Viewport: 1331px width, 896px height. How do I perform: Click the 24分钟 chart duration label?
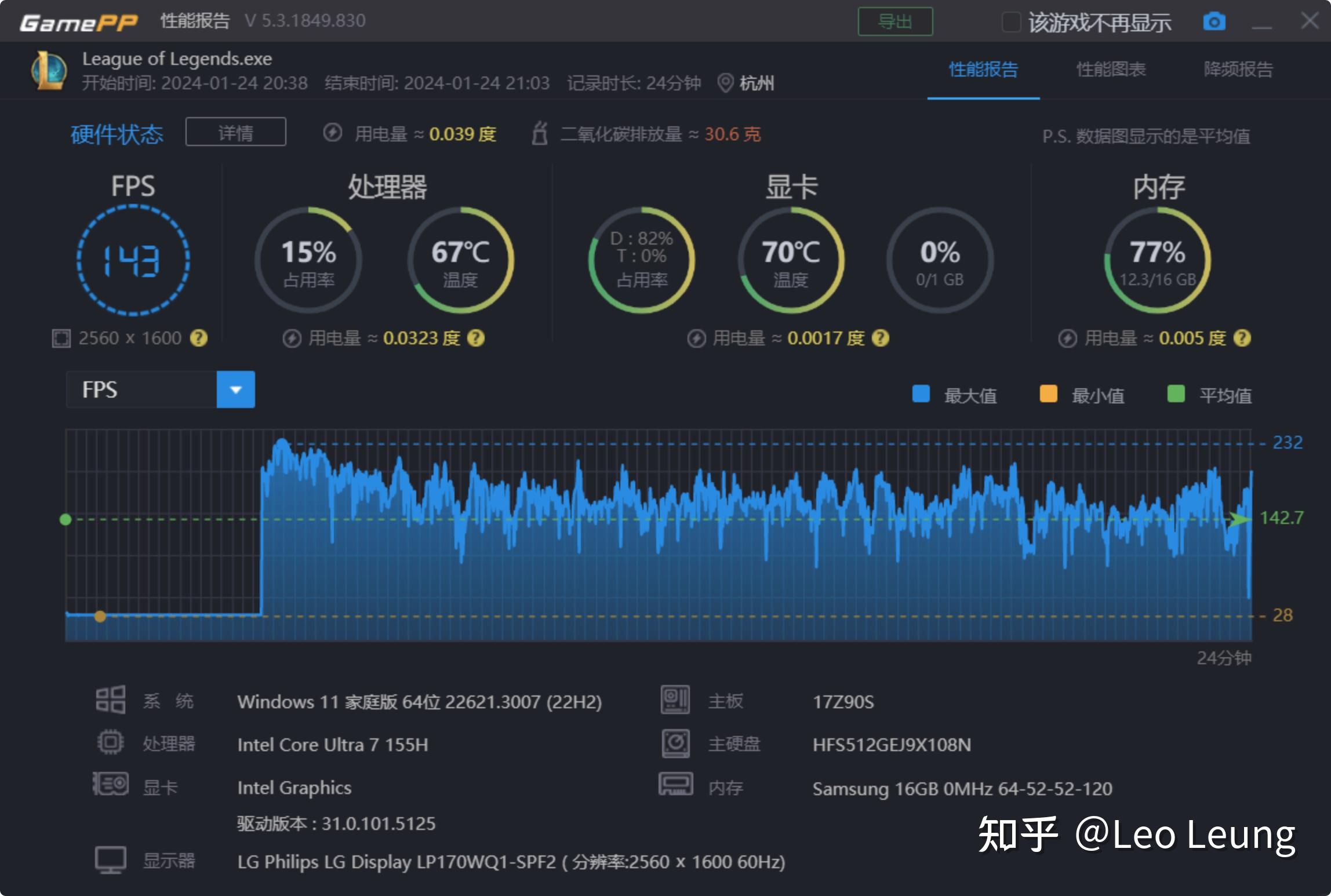point(1224,658)
